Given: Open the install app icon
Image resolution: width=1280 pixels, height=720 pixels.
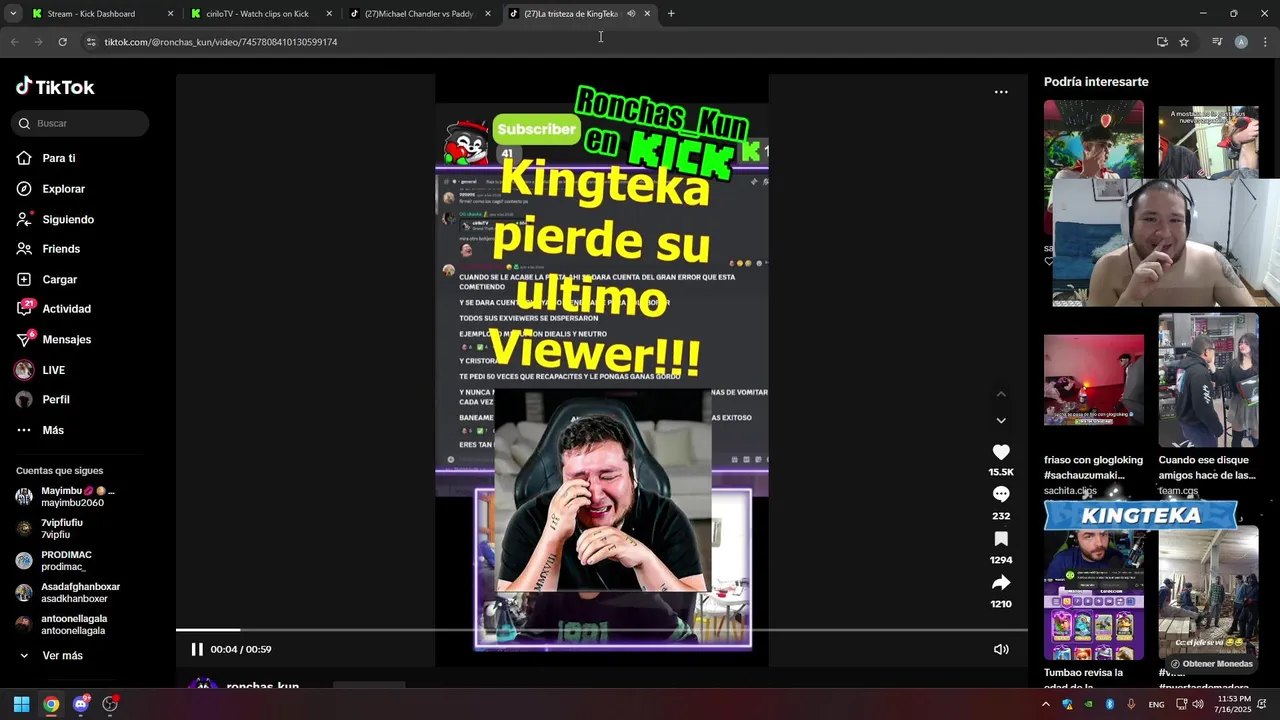Looking at the screenshot, I should pyautogui.click(x=1162, y=42).
